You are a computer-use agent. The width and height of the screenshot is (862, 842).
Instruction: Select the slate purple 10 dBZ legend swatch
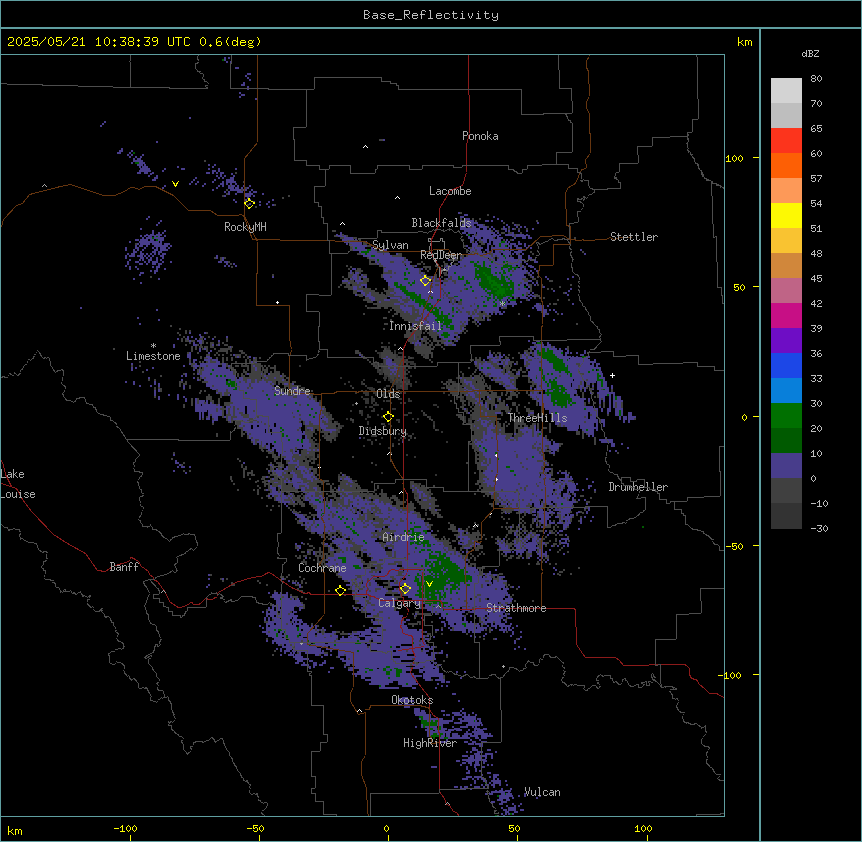(786, 466)
